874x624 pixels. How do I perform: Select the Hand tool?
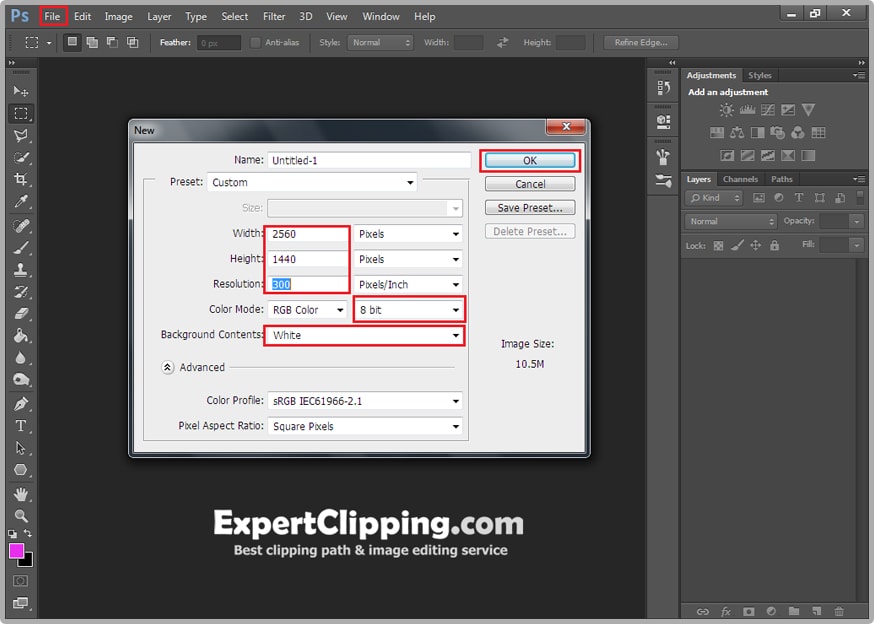tap(20, 494)
